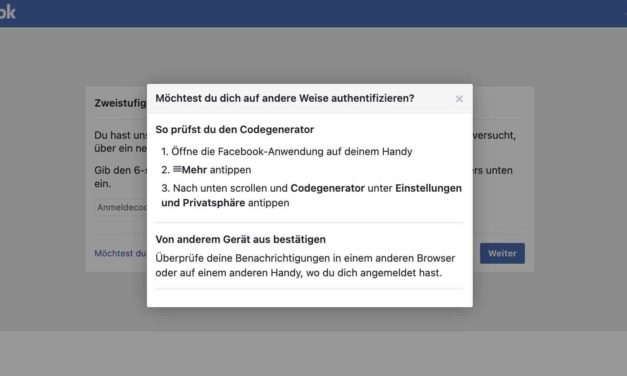Select the heading 'So prüfst du den Codegenerator'
This screenshot has width=627, height=376.
pos(235,130)
